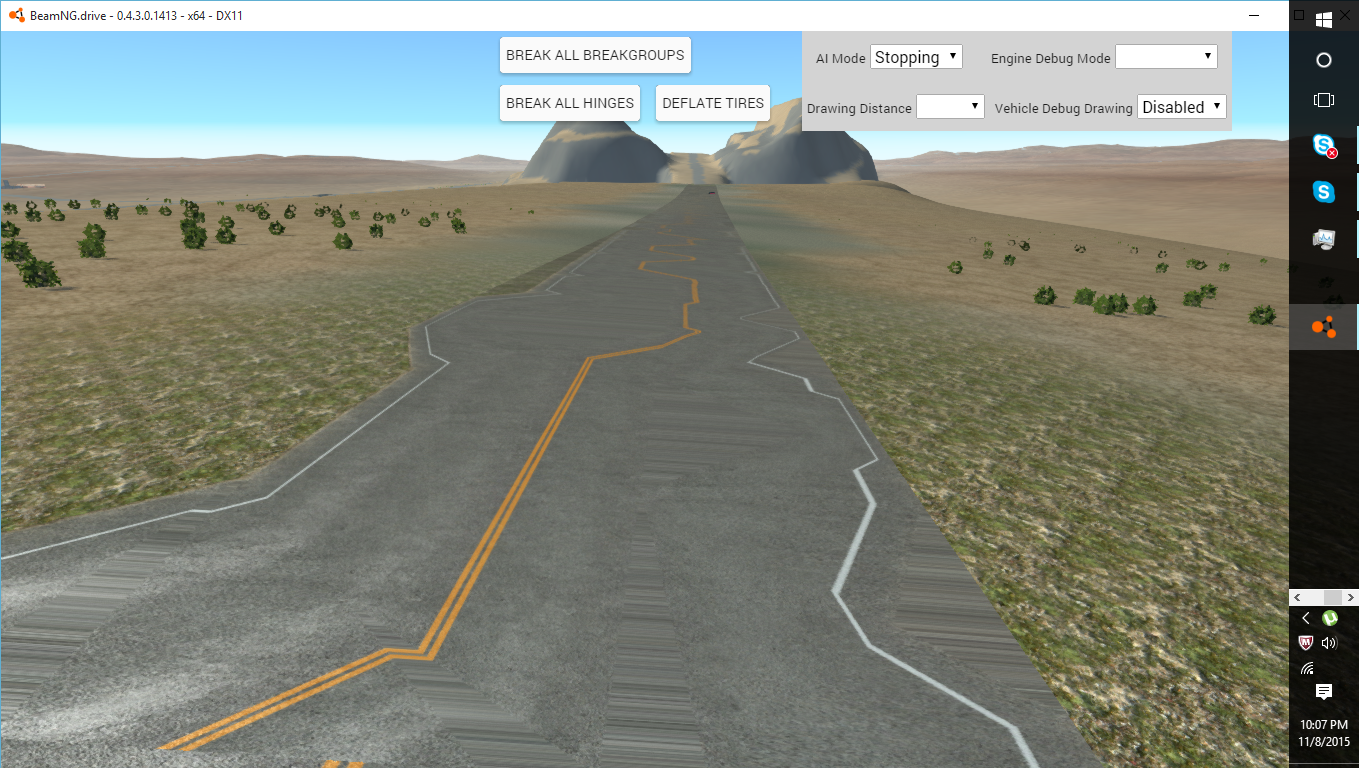Open the McAfee shield tray icon
1359x768 pixels.
[1305, 643]
